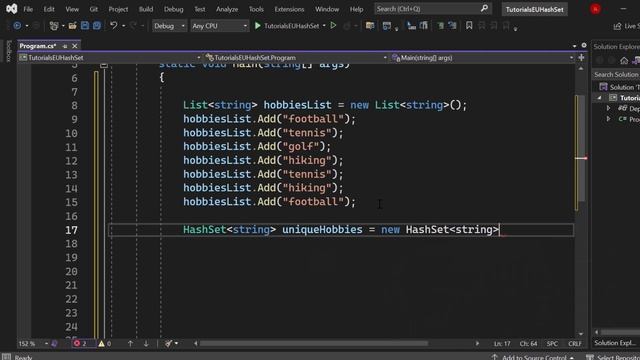The height and width of the screenshot is (360, 640).
Task: Pin the Program.cs tab
Action: click(65, 46)
